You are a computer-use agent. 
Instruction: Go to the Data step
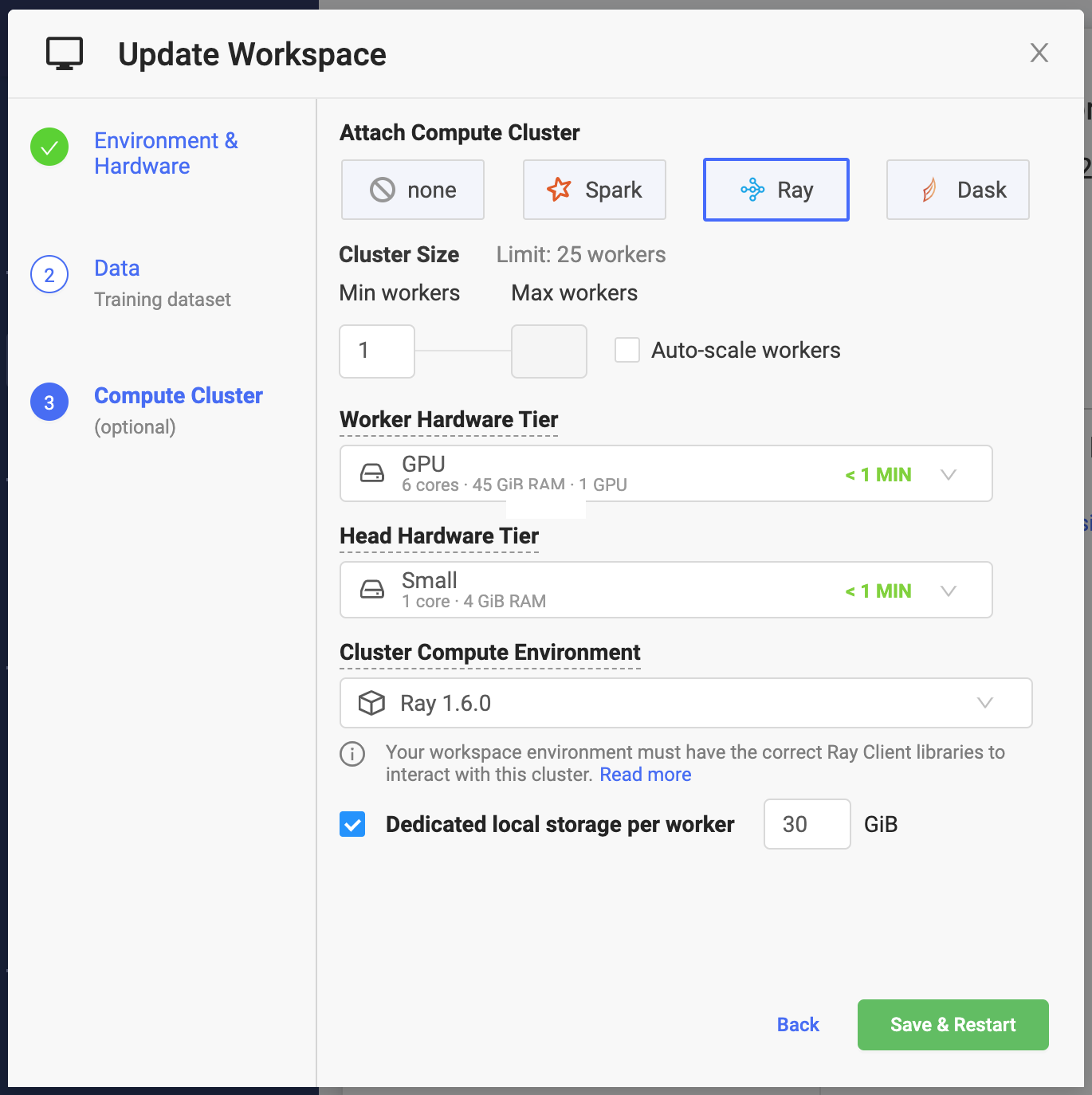pyautogui.click(x=117, y=268)
